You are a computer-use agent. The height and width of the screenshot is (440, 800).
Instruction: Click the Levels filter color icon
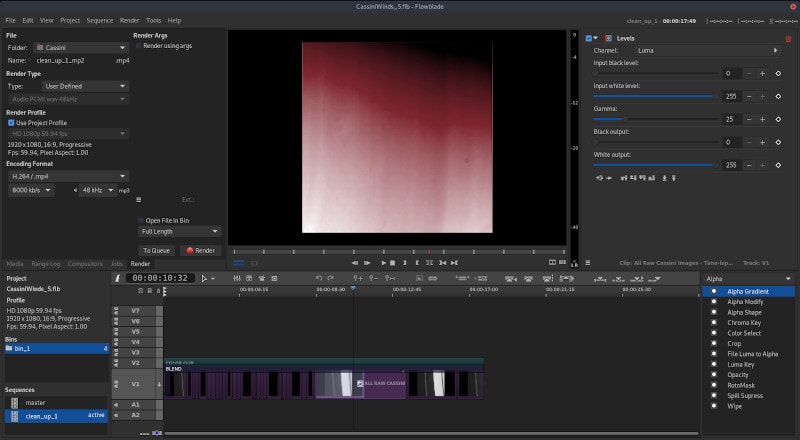[x=607, y=38]
